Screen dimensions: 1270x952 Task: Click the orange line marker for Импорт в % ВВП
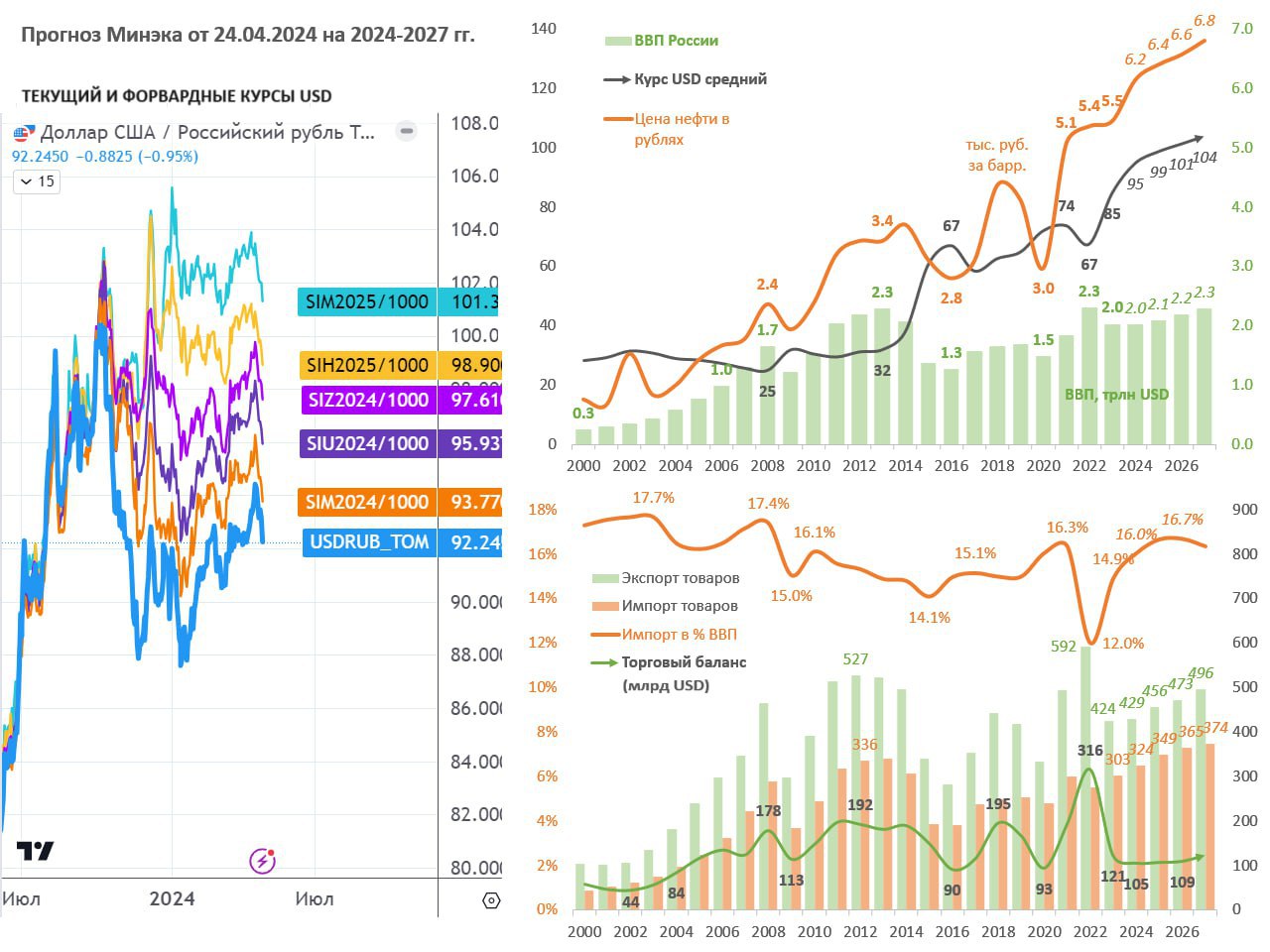(605, 635)
